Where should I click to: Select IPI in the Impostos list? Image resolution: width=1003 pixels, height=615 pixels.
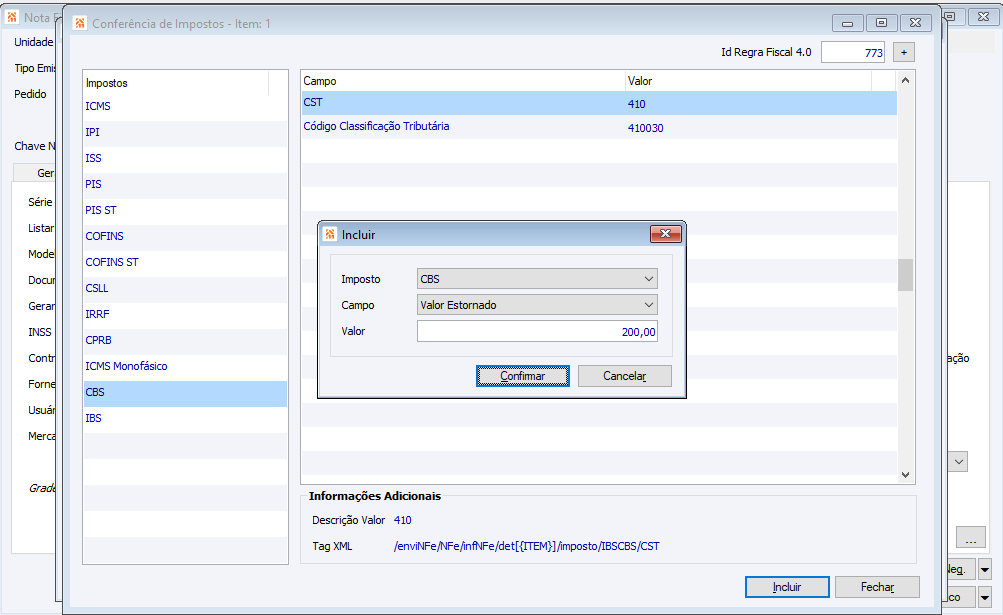[x=185, y=132]
